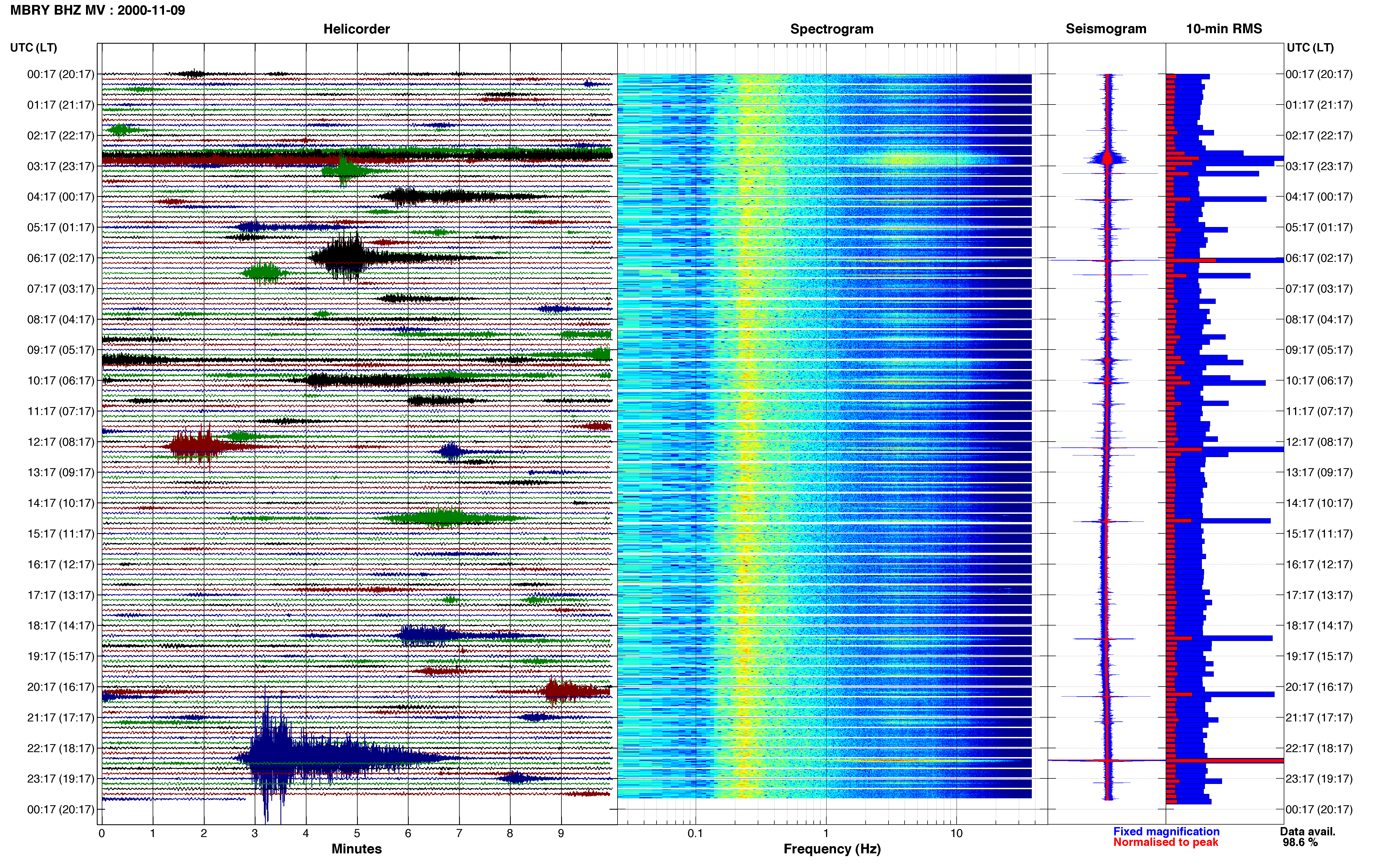Click right time label '23:17 (19:17)'
Viewport: 1388px width, 868px height.
(1319, 778)
